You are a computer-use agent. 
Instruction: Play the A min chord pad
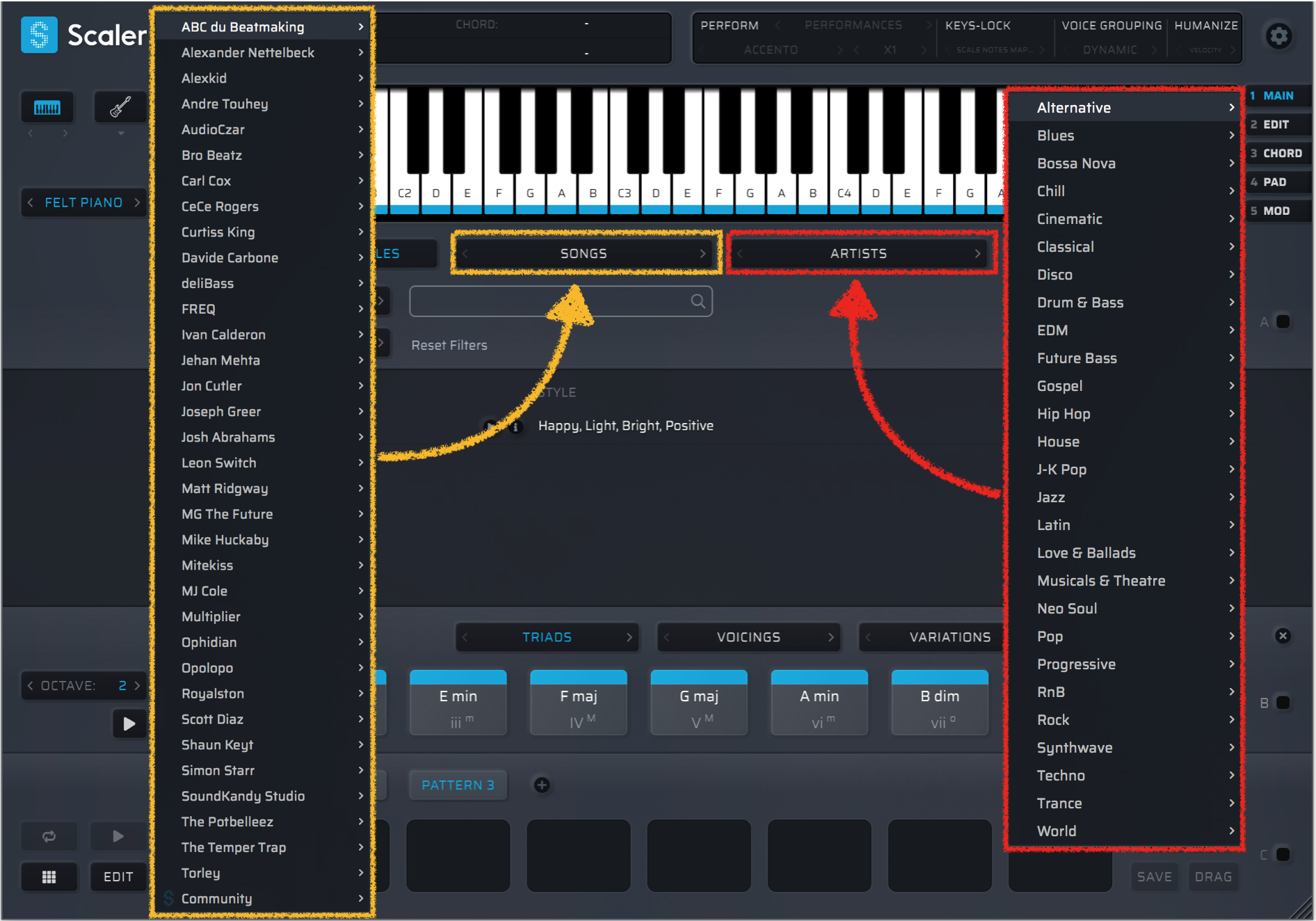(819, 703)
